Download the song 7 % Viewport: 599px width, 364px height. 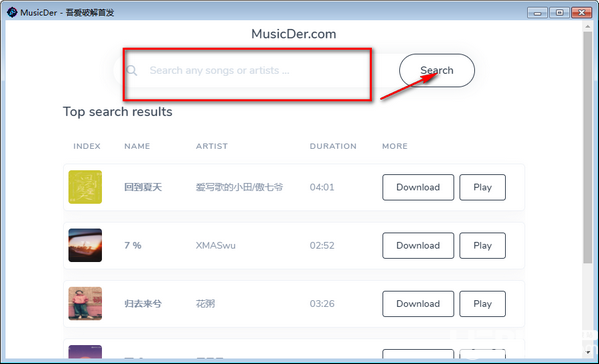pyautogui.click(x=418, y=246)
